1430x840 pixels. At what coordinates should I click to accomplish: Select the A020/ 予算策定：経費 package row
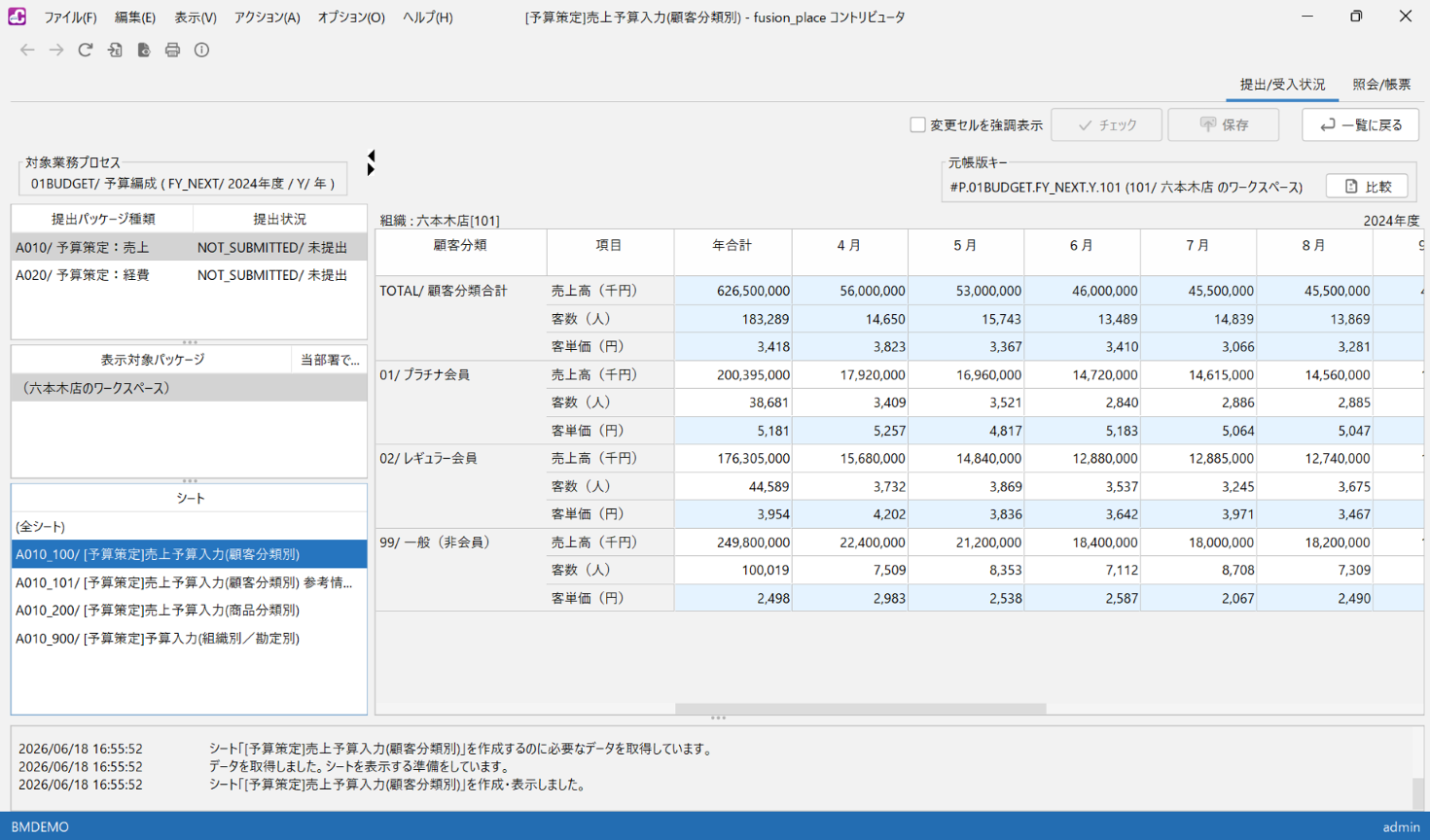[189, 275]
